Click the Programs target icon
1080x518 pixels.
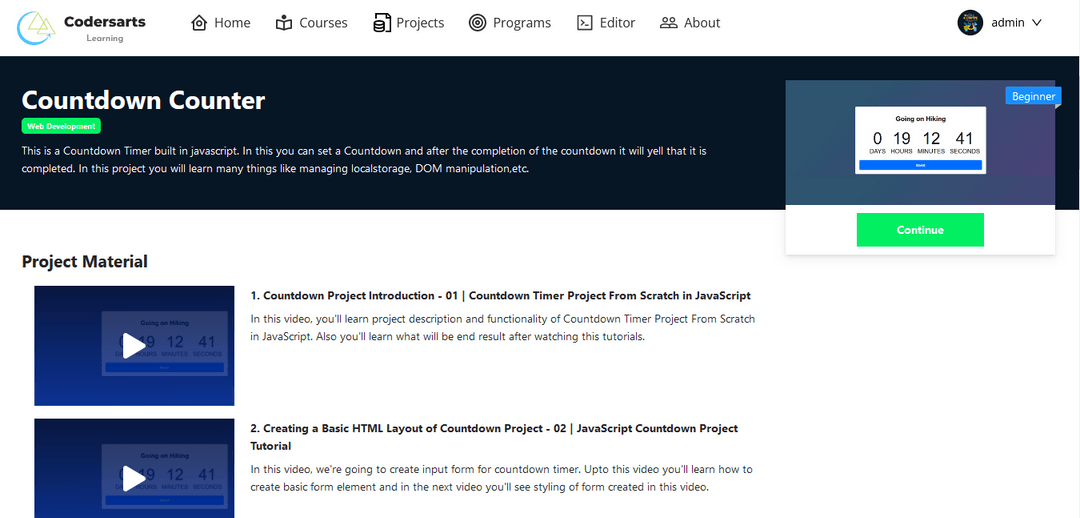[478, 23]
